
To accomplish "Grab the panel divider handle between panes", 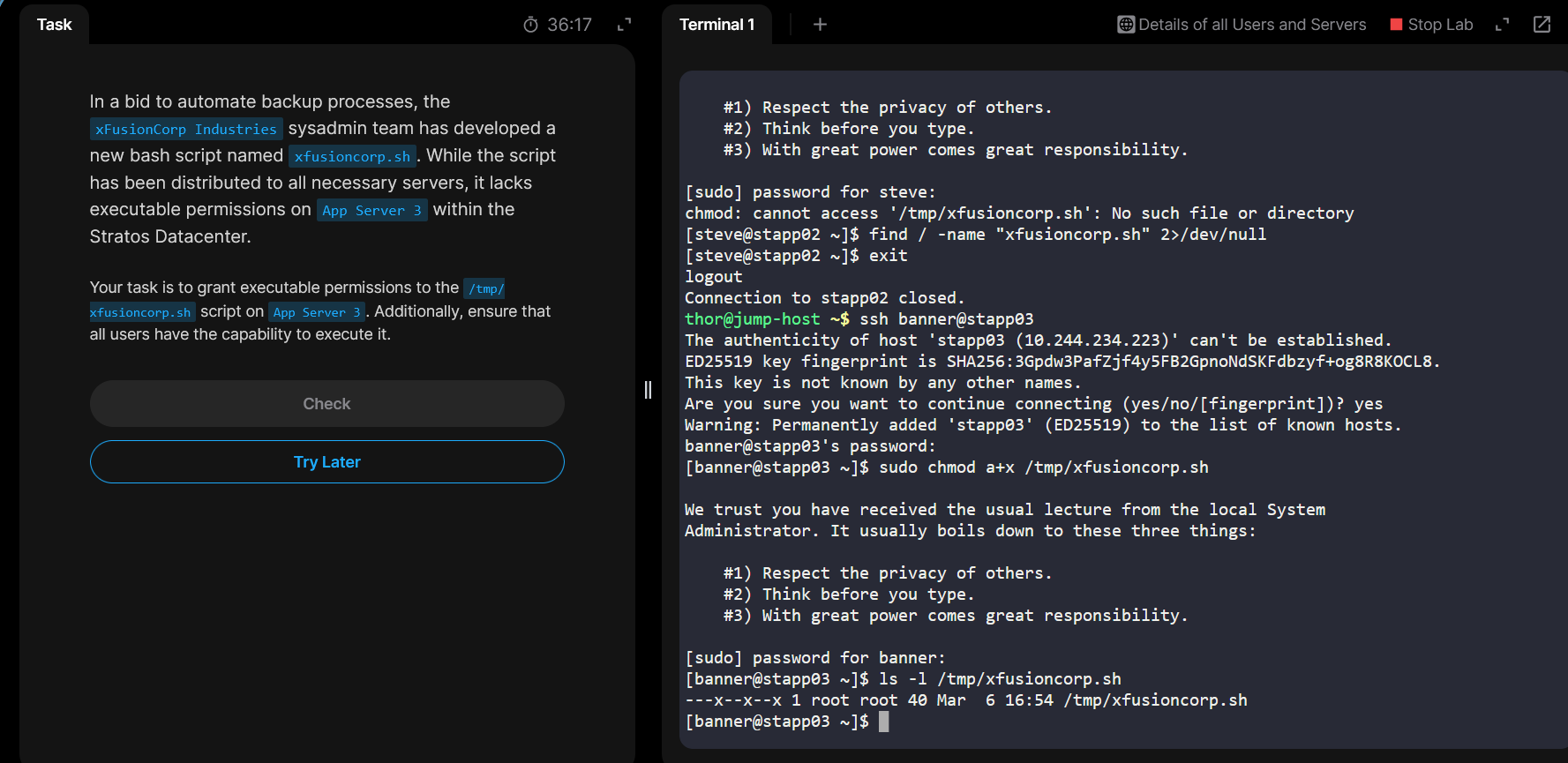I will point(648,390).
